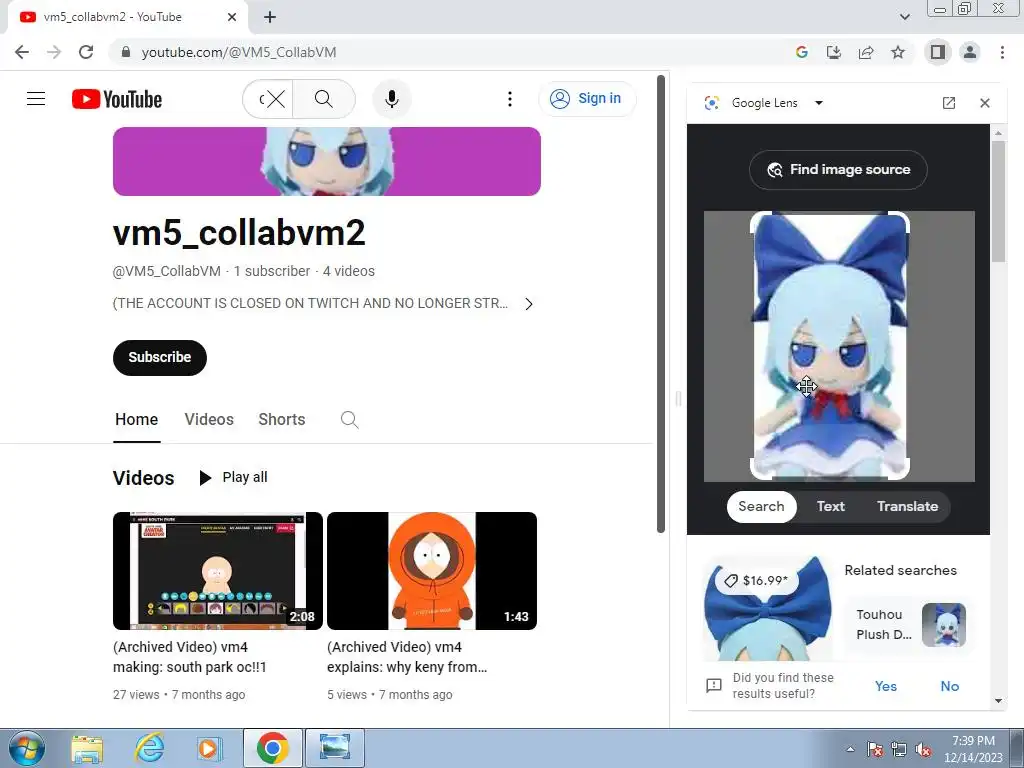Search within channel magnifier icon
The height and width of the screenshot is (768, 1024).
point(349,419)
